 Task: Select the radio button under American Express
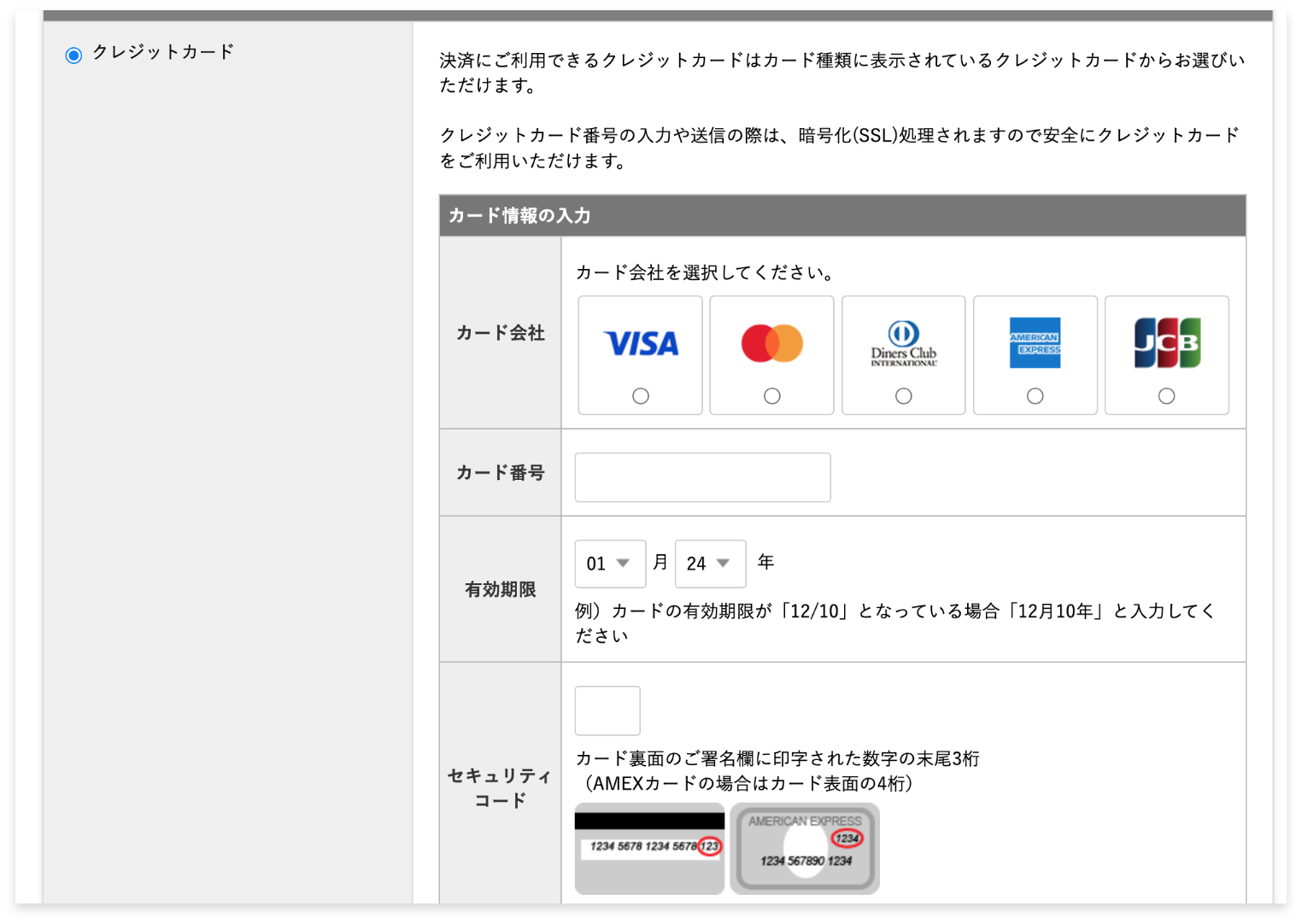coord(1035,396)
